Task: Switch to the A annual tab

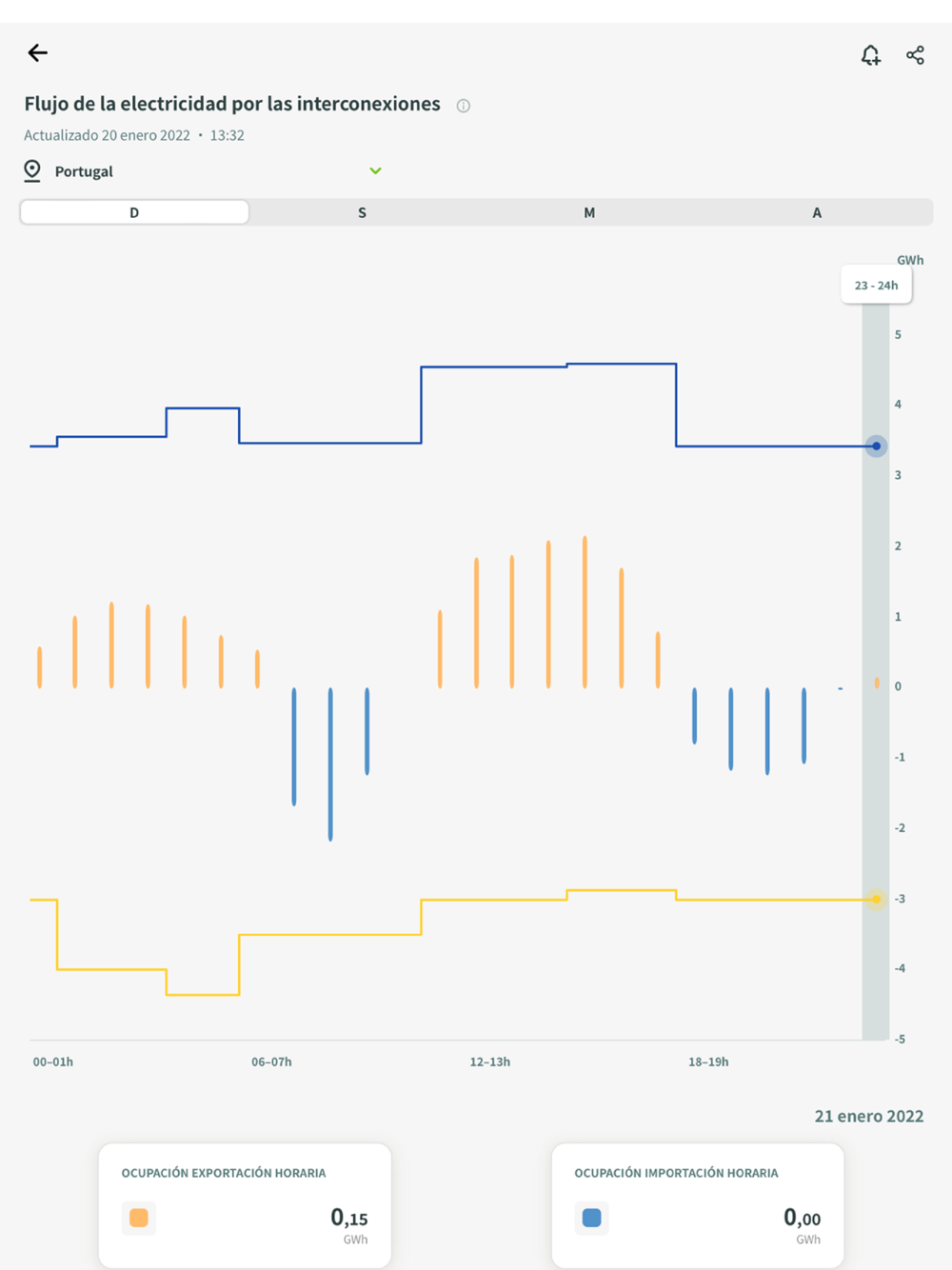Action: coord(817,212)
